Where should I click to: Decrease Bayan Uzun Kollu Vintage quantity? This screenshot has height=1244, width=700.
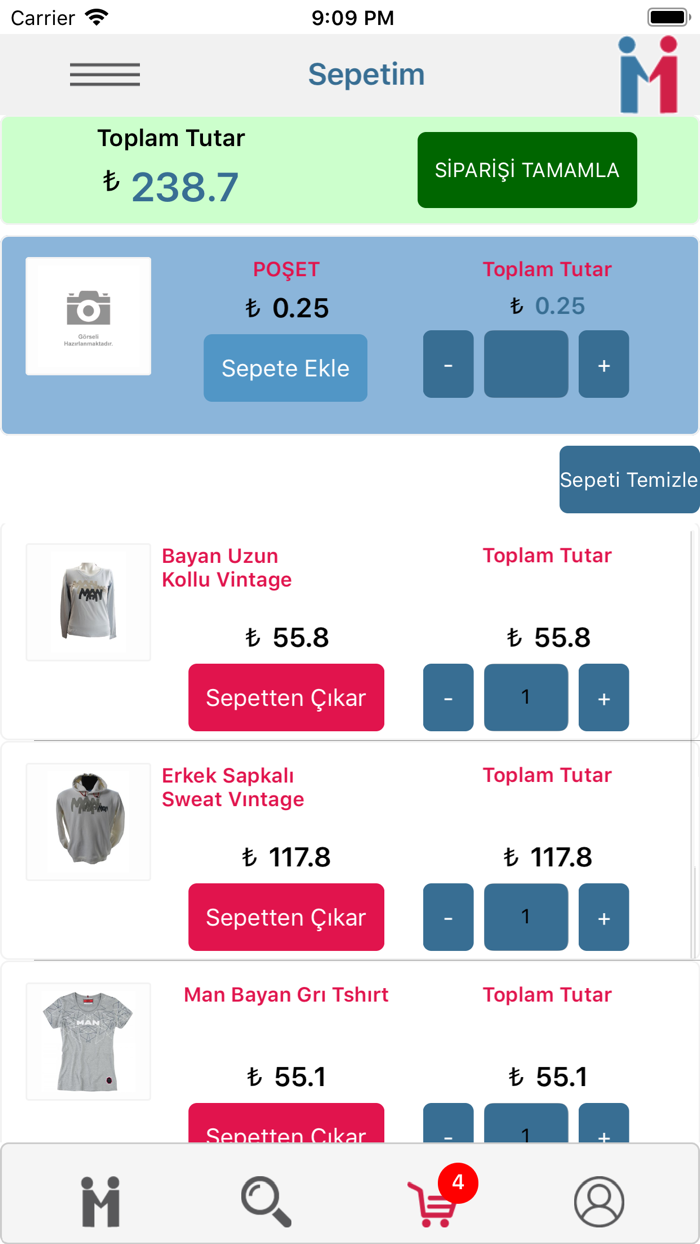(x=448, y=697)
